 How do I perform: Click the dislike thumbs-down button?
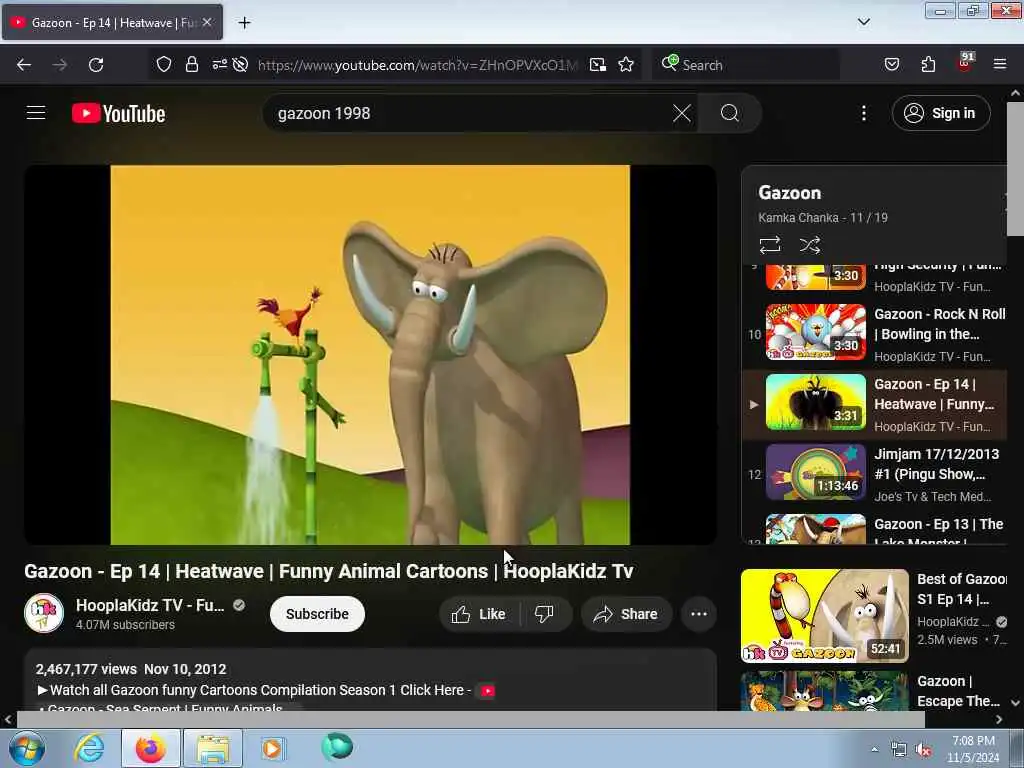coord(545,614)
